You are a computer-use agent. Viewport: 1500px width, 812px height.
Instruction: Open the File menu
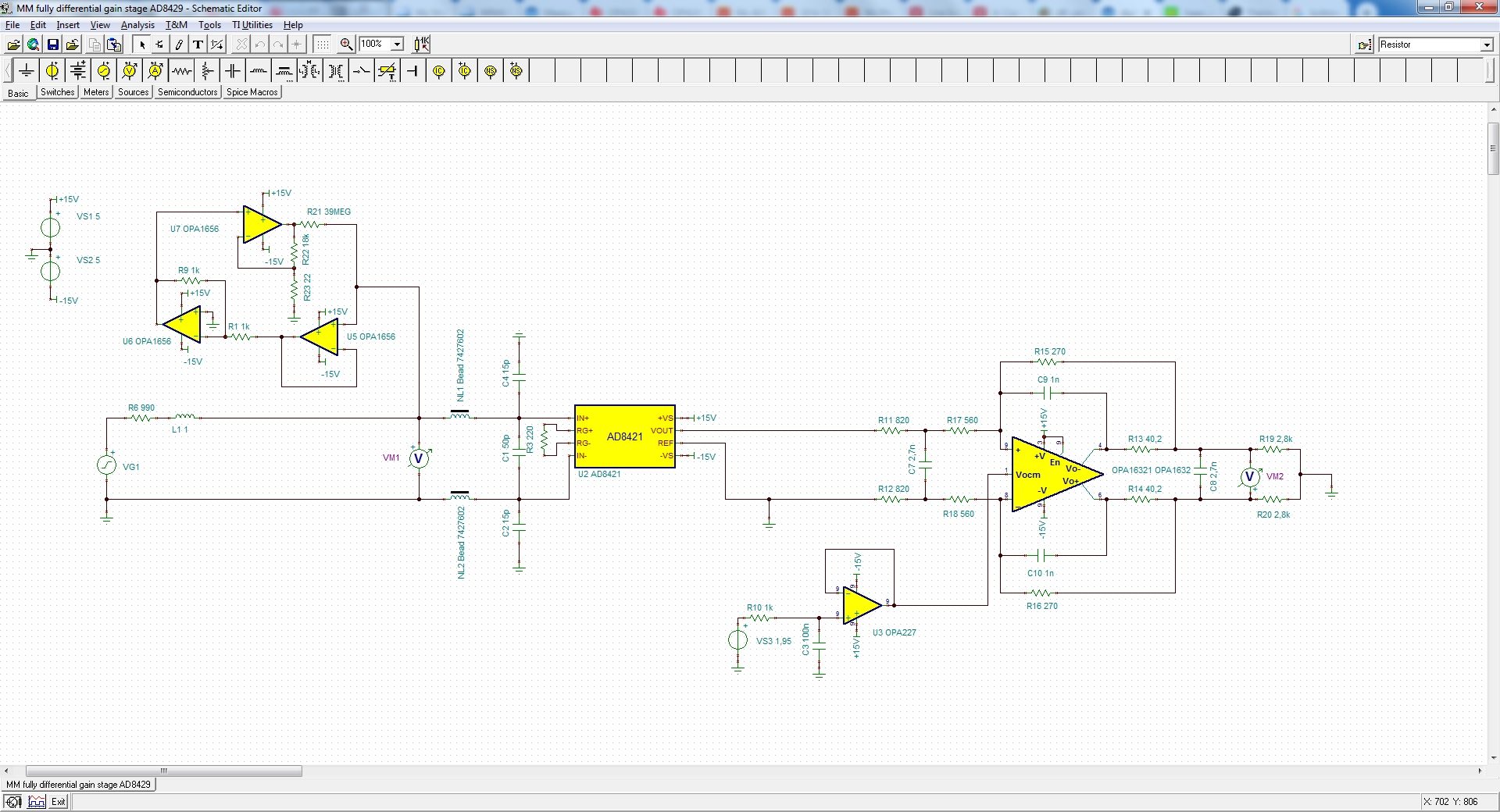click(12, 25)
